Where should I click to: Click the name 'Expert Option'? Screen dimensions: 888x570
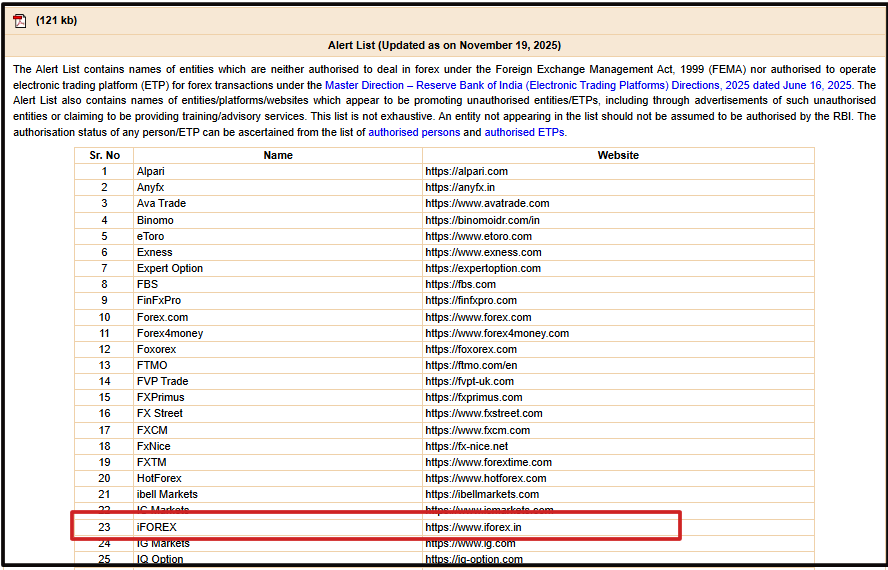click(x=169, y=268)
